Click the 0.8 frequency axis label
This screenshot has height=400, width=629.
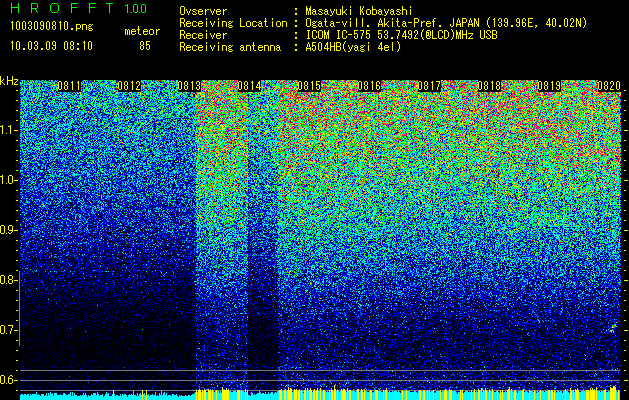click(x=7, y=280)
